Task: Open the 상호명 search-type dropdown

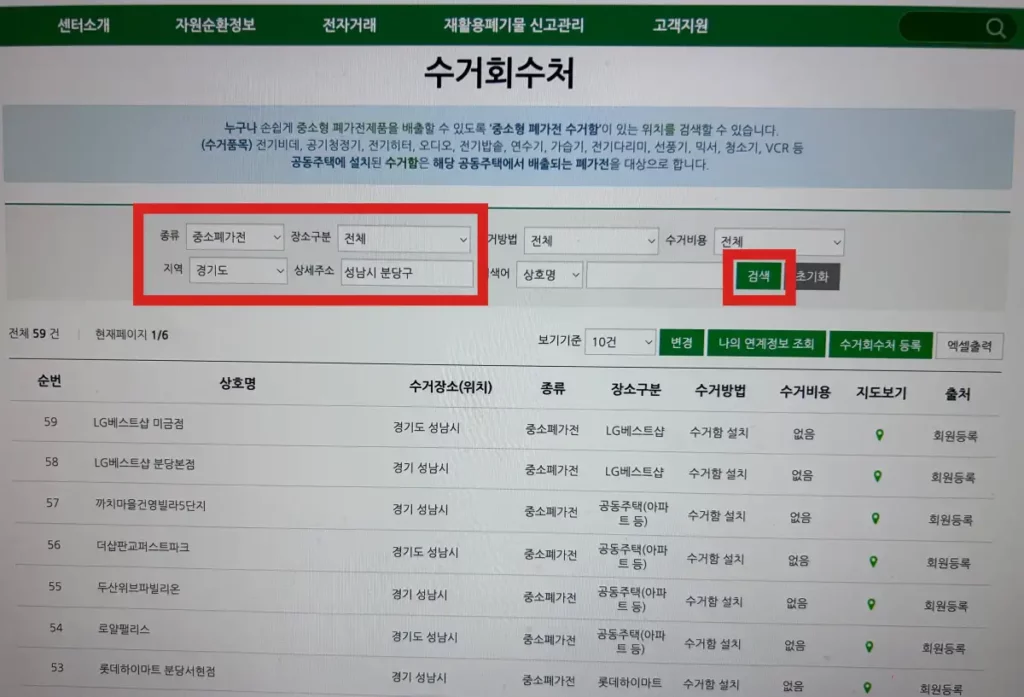Action: 549,274
